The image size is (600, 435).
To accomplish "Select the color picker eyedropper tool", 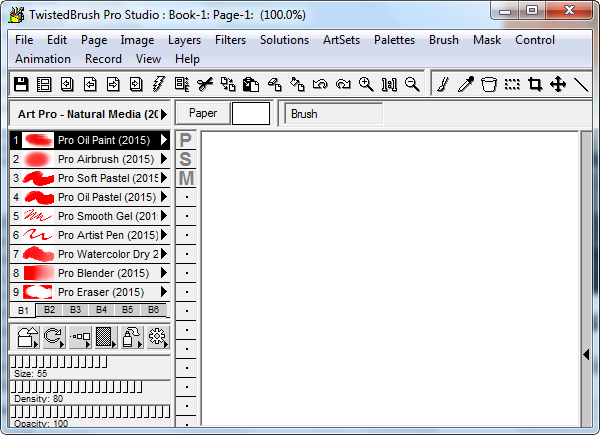I will (x=466, y=84).
